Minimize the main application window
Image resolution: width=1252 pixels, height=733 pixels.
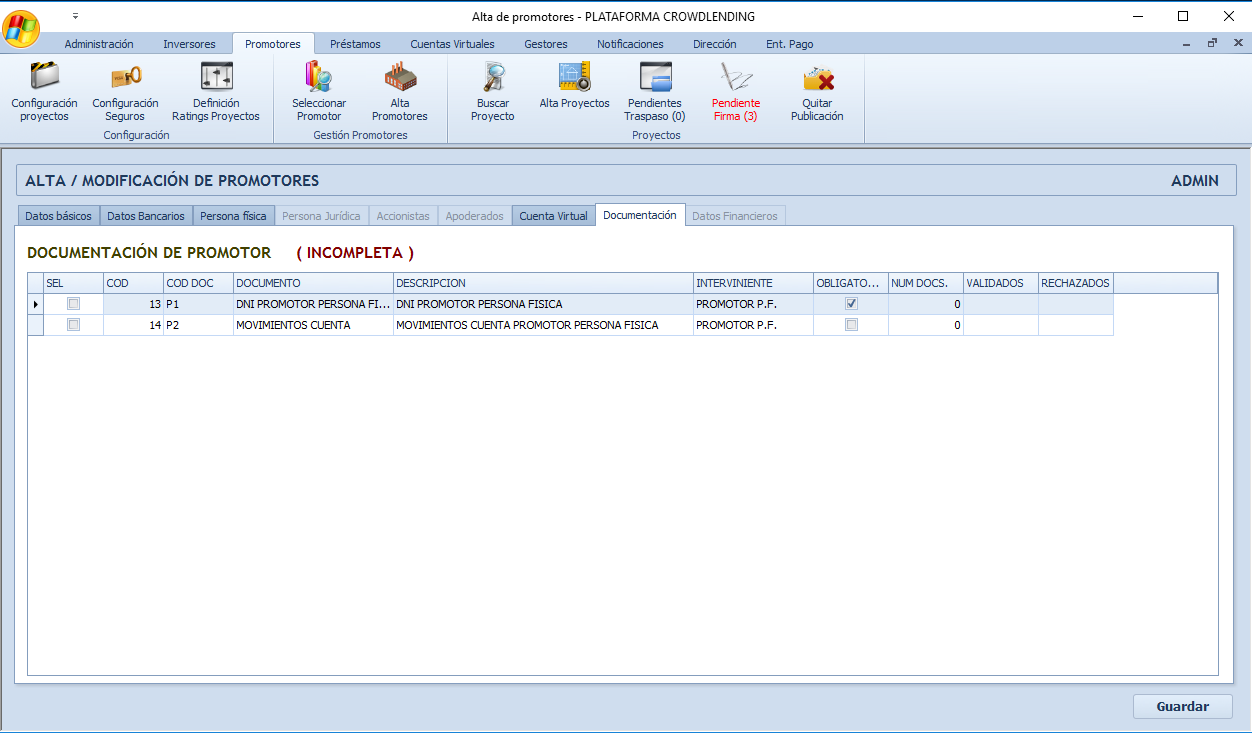[x=1138, y=16]
